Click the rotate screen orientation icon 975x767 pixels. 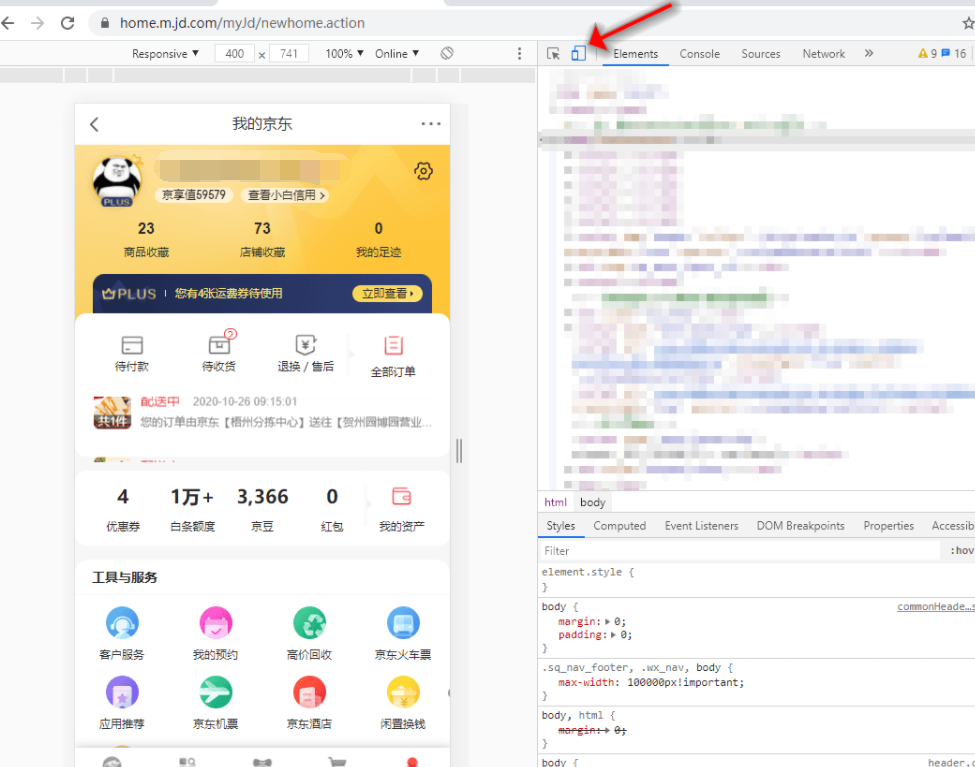tap(446, 53)
